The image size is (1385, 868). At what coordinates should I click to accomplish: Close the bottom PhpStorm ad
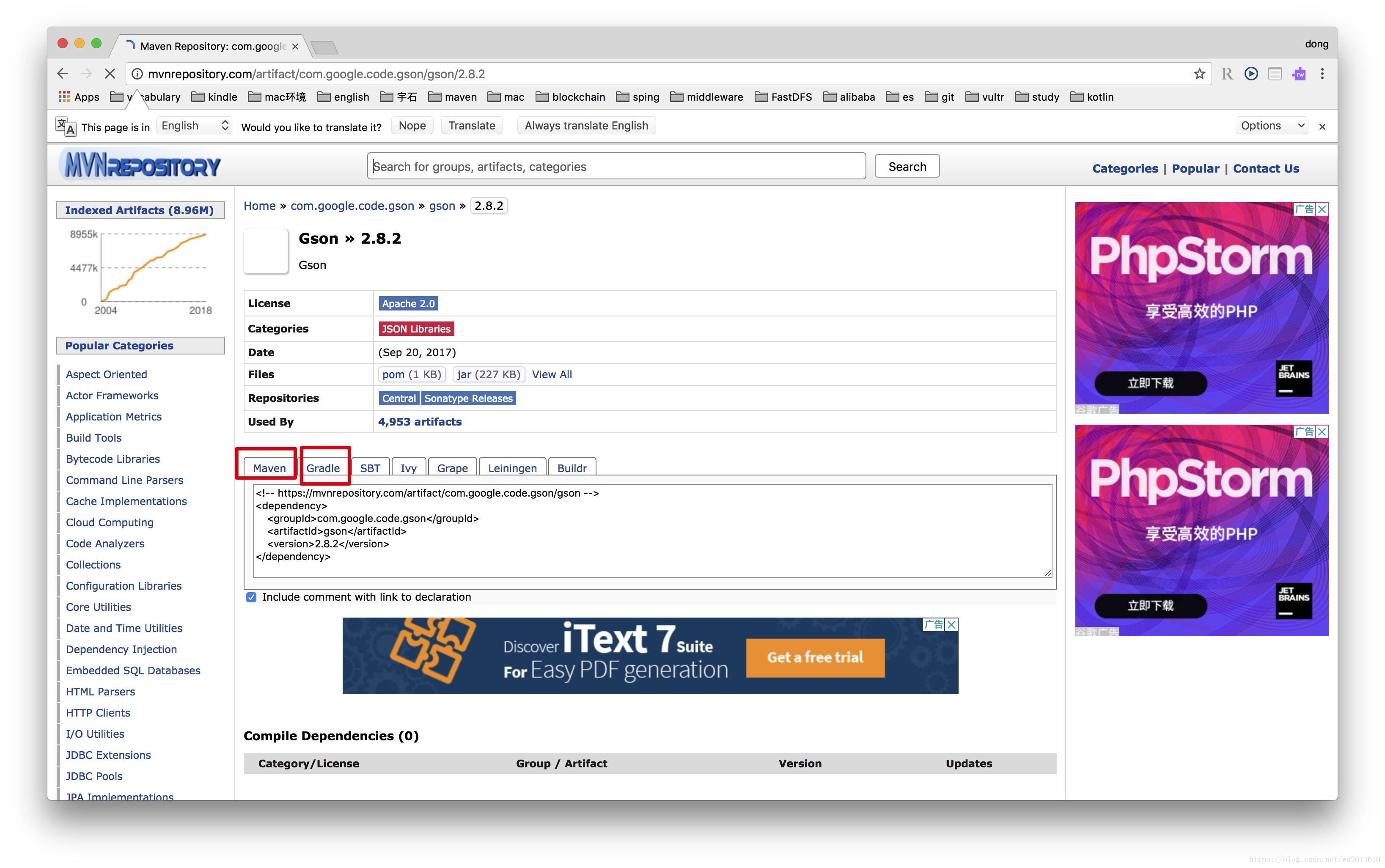click(x=1322, y=431)
